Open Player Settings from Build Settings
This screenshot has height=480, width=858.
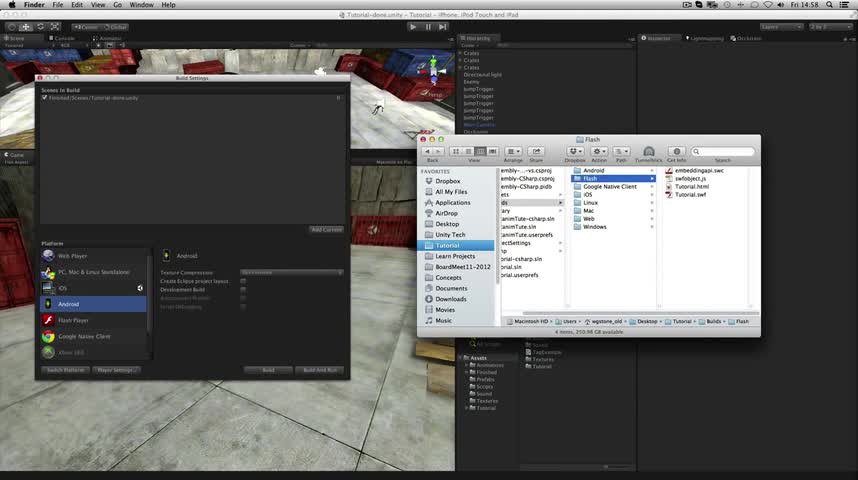[x=117, y=370]
